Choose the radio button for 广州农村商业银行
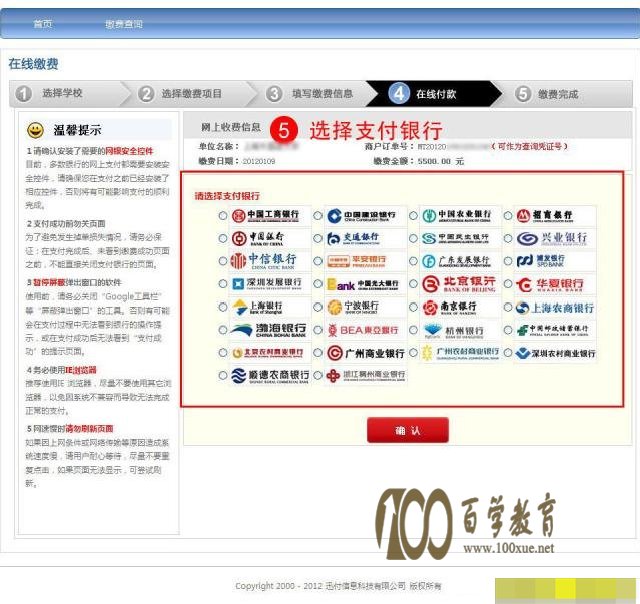Viewport: 640px width, 604px height. tap(413, 353)
